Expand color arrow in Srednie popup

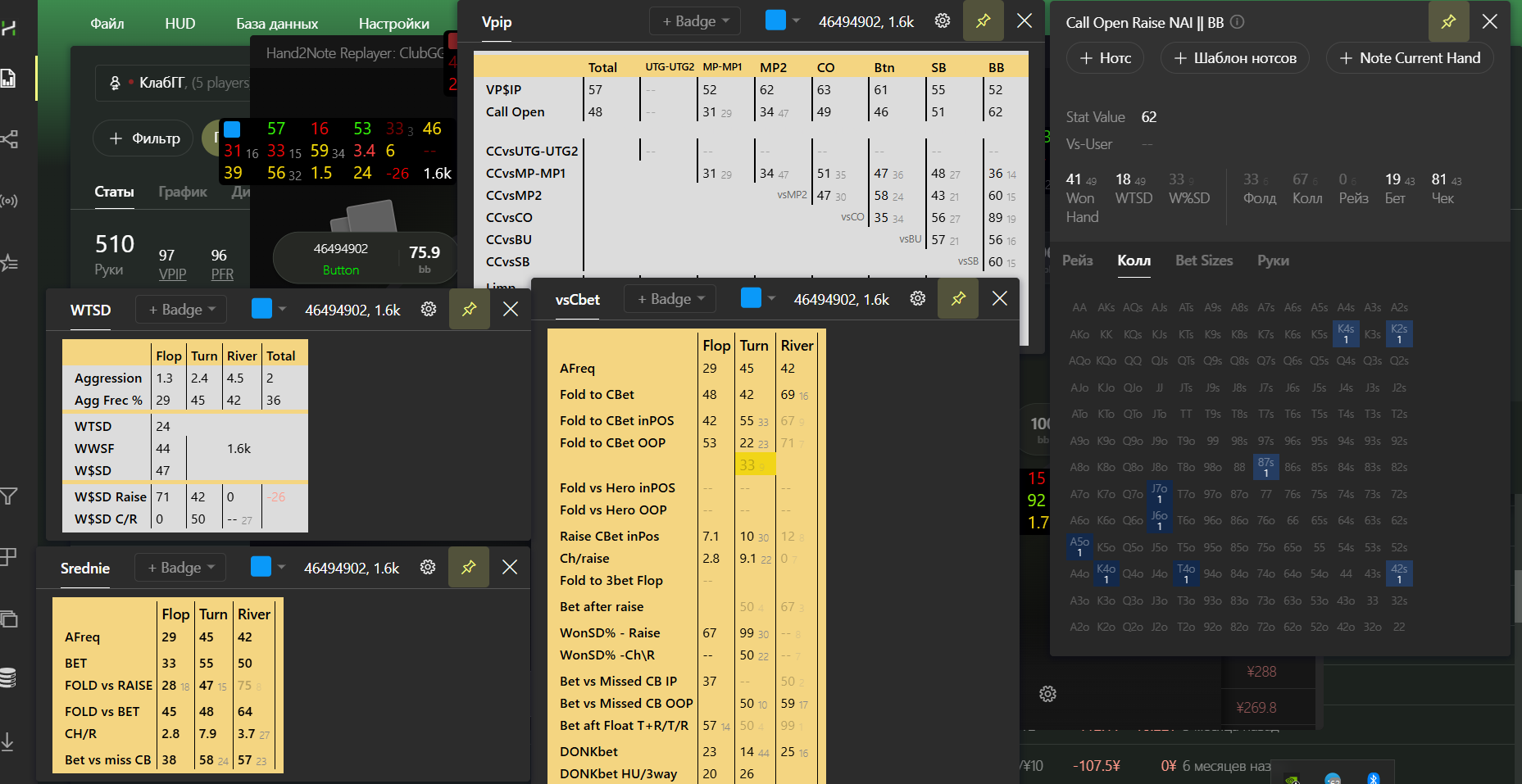click(x=281, y=567)
